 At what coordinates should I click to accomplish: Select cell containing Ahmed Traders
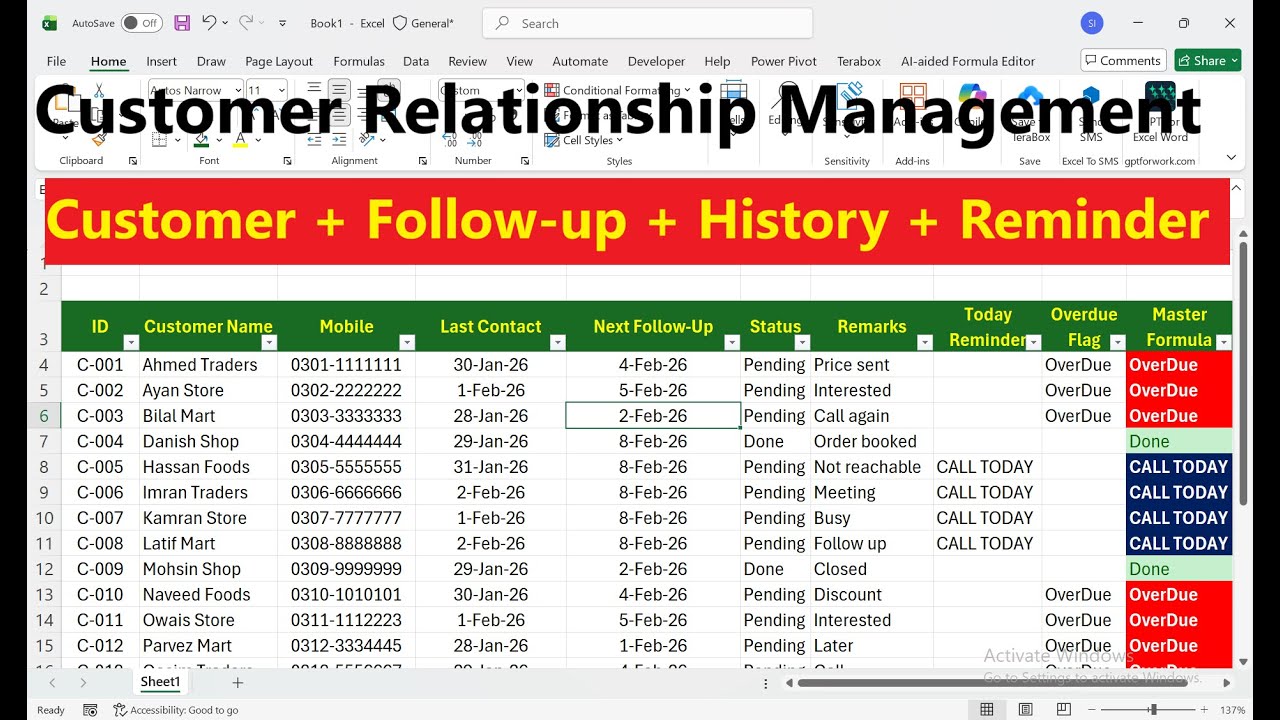pyautogui.click(x=208, y=365)
